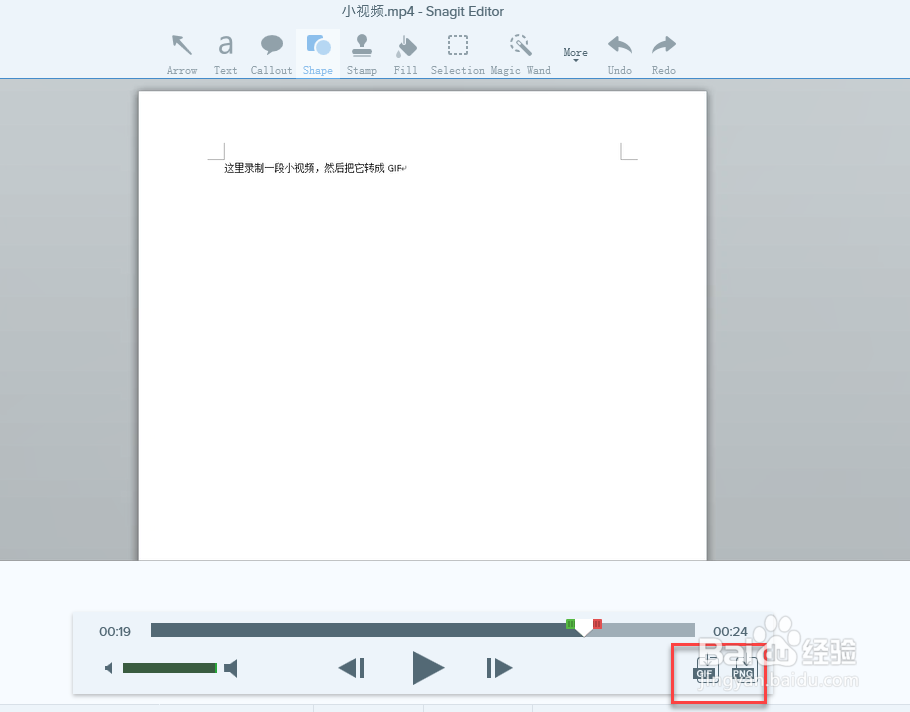Click the document text line ending with GIF
This screenshot has height=712, width=910.
pos(315,168)
